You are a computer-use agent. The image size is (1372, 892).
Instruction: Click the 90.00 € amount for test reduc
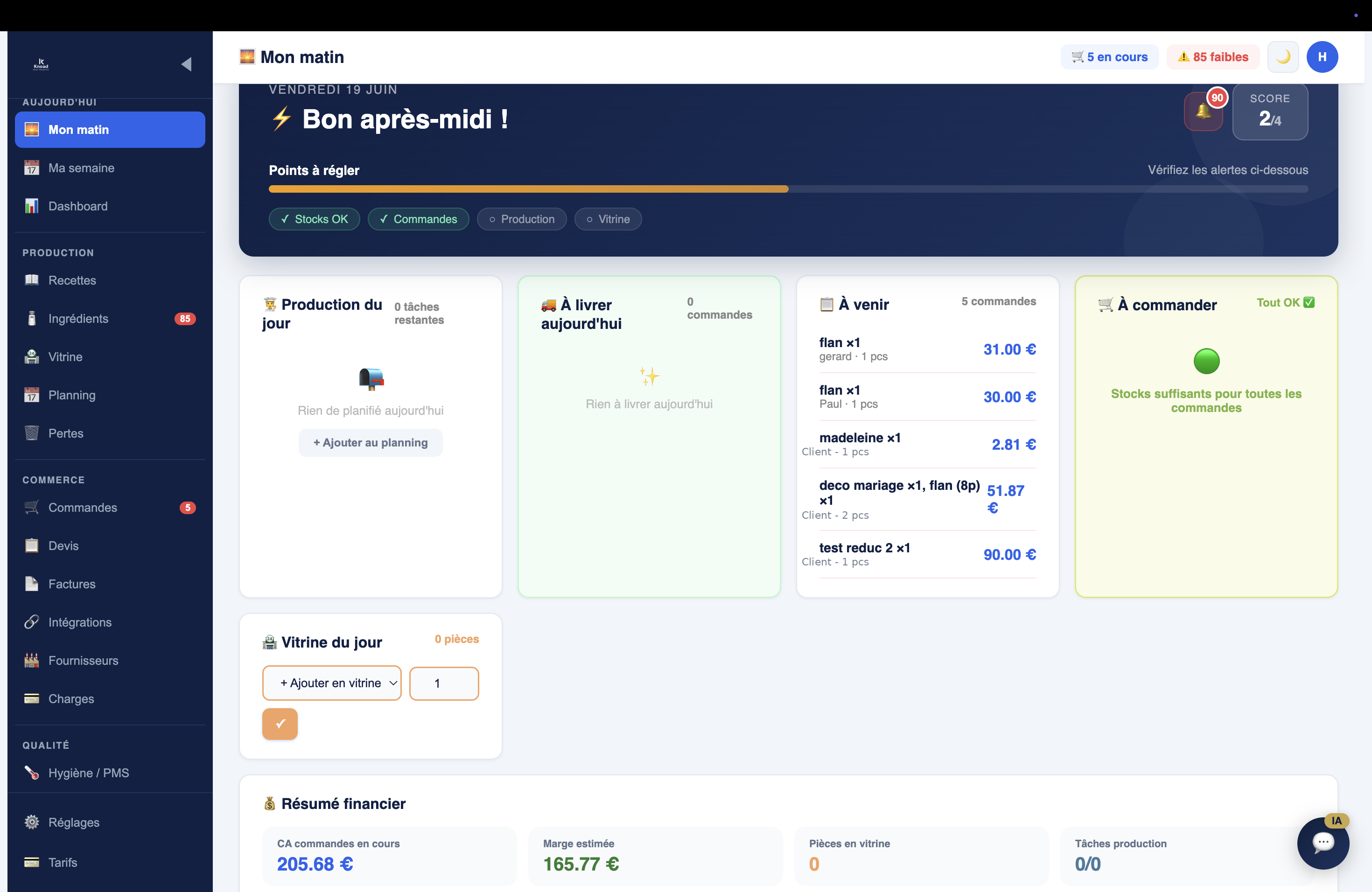(x=1009, y=554)
